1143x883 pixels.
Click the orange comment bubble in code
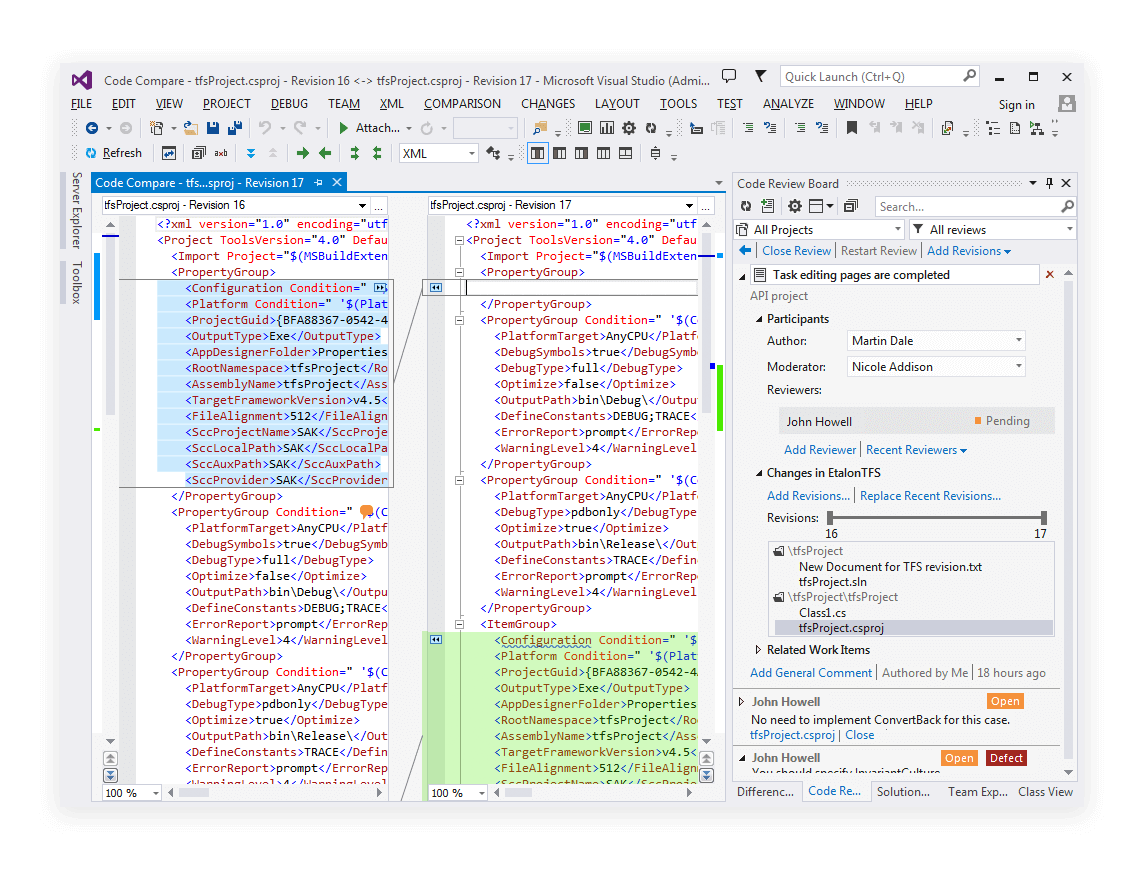point(367,512)
